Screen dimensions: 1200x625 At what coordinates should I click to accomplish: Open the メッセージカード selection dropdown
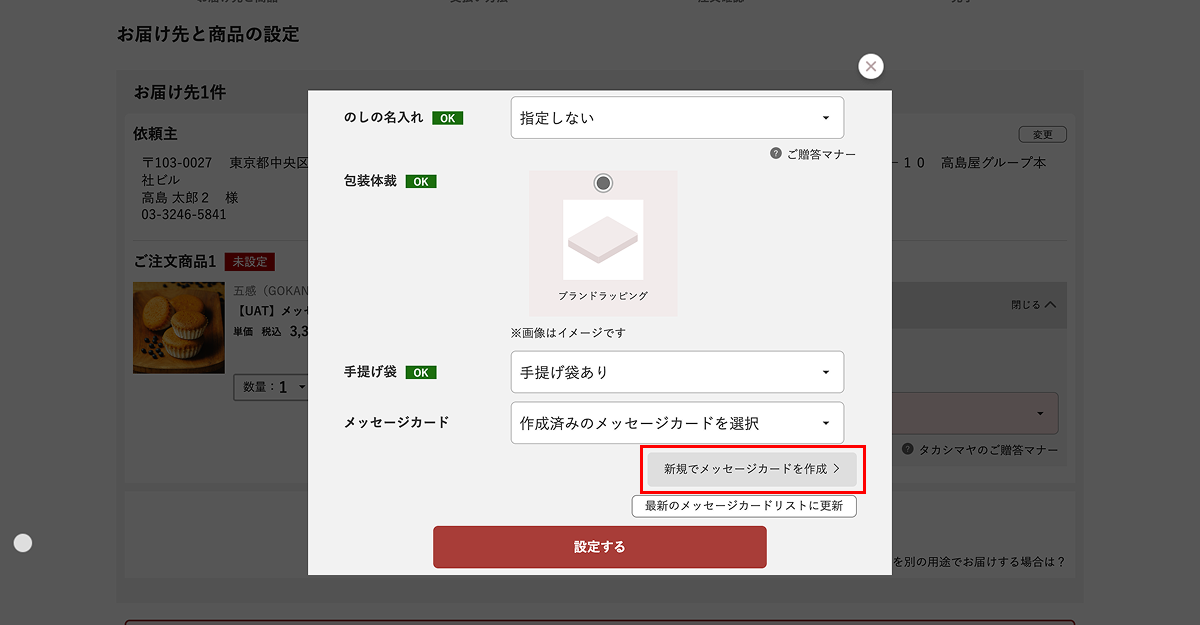[x=677, y=423]
